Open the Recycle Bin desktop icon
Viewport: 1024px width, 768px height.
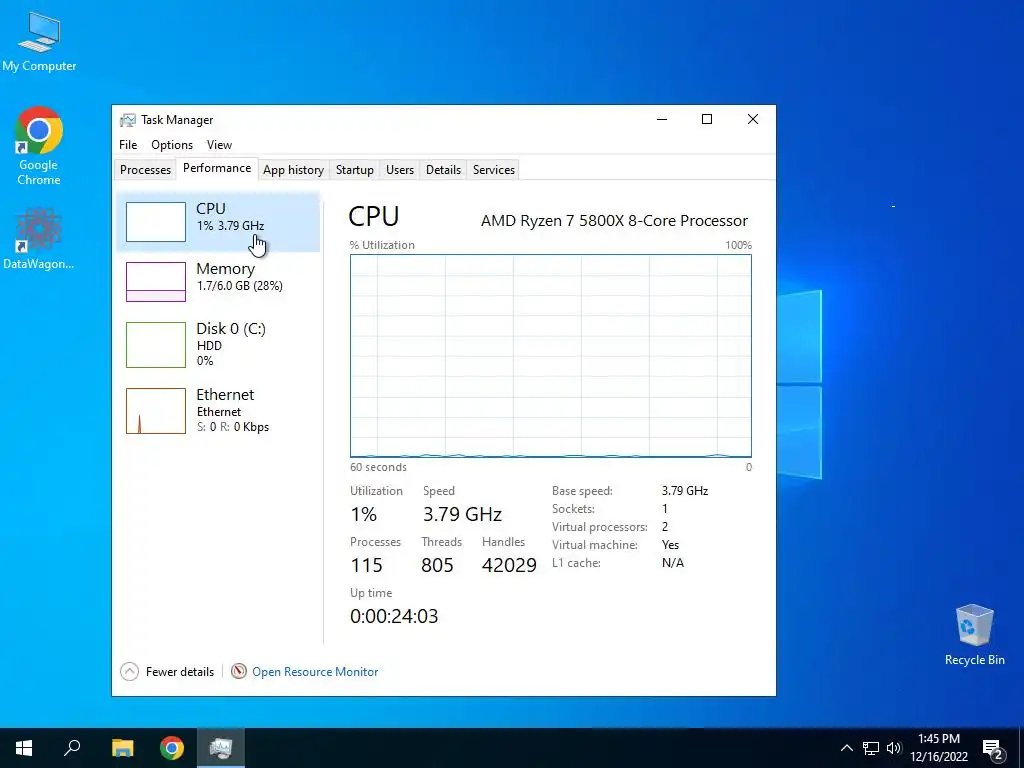pyautogui.click(x=974, y=635)
